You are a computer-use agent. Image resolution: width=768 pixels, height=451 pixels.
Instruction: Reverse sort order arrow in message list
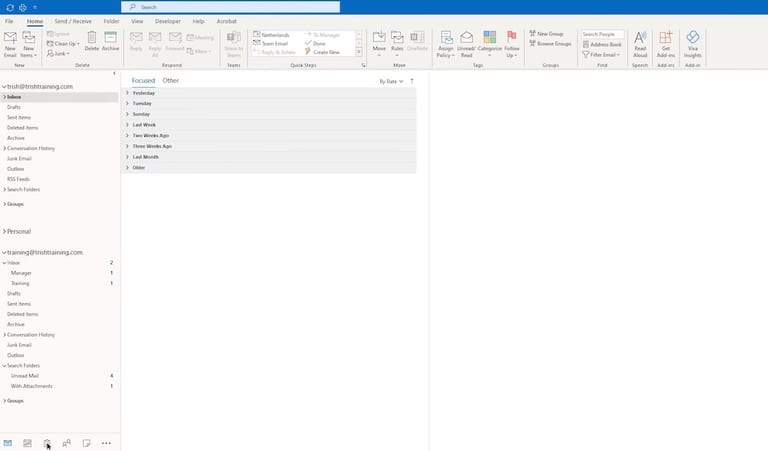(x=412, y=81)
